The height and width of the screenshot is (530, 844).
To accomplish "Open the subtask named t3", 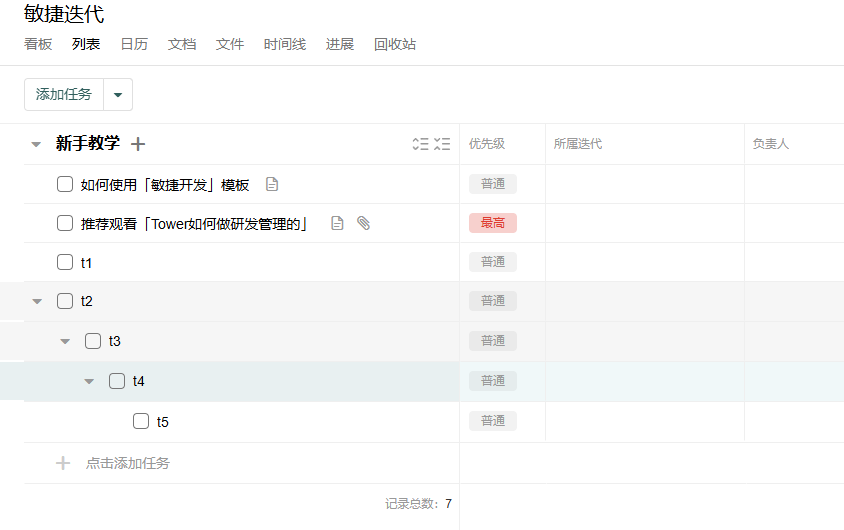I will pos(115,341).
